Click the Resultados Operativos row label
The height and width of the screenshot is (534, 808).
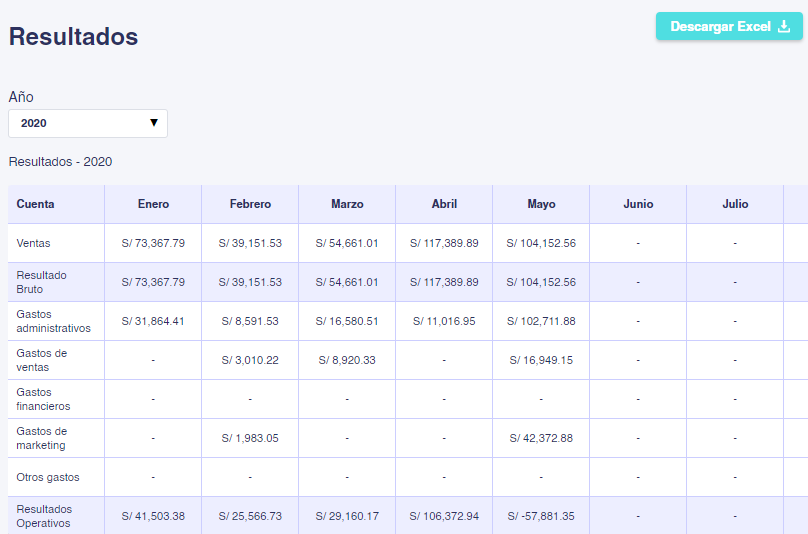click(x=44, y=516)
